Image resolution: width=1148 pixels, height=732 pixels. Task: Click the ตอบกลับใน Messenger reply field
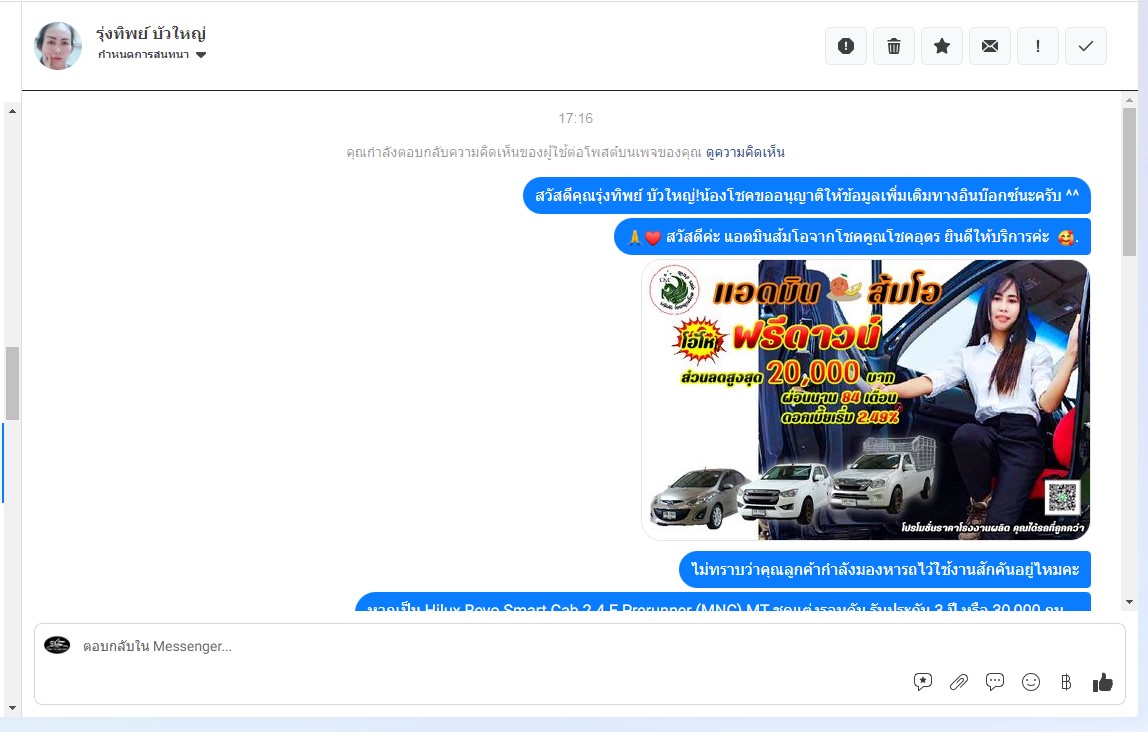tap(480, 647)
